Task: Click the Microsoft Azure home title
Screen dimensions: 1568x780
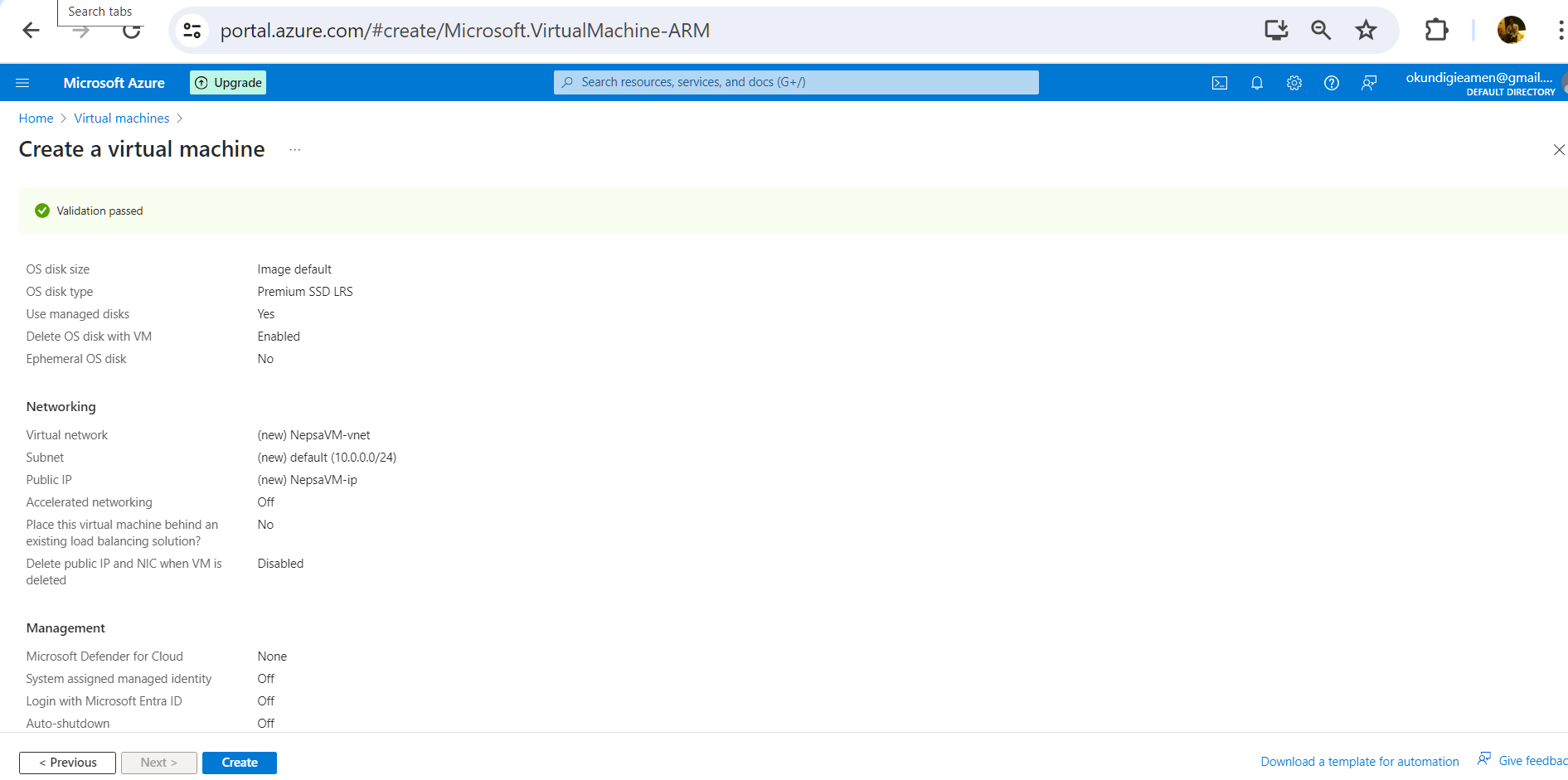Action: pos(114,83)
